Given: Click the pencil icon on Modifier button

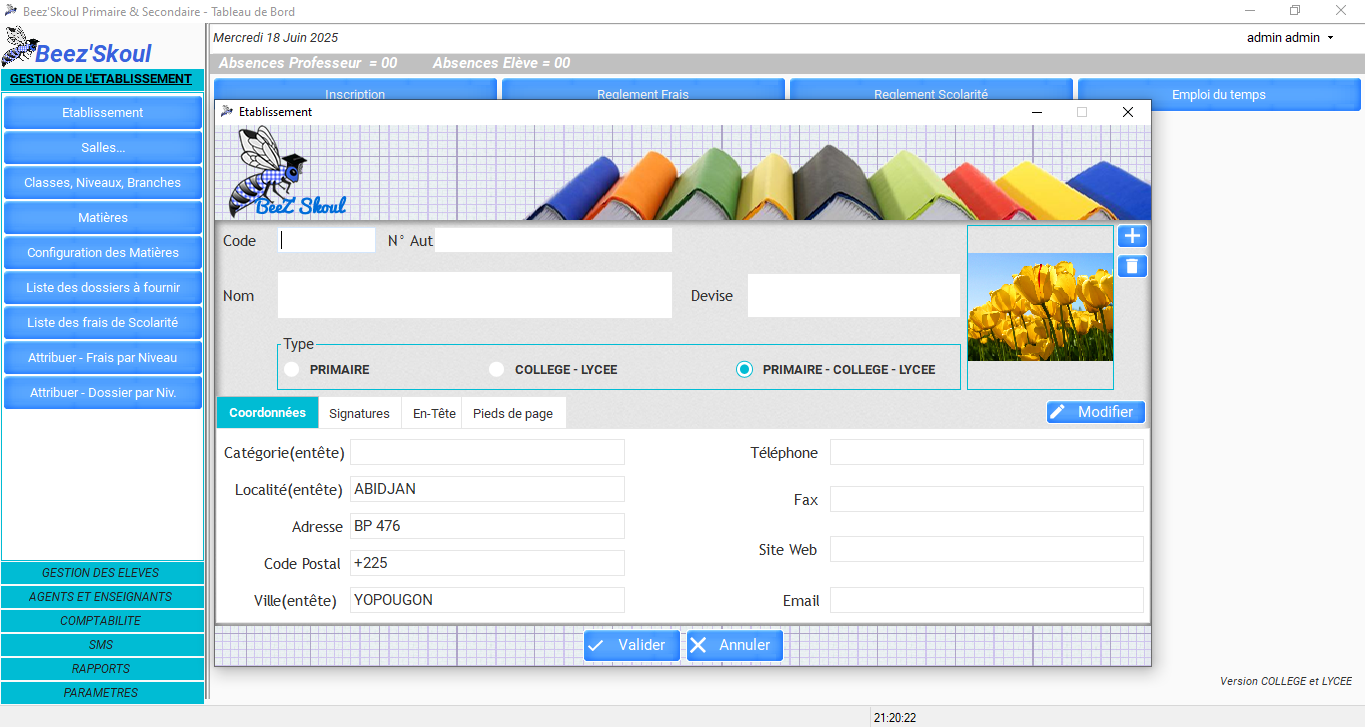Looking at the screenshot, I should click(x=1058, y=412).
